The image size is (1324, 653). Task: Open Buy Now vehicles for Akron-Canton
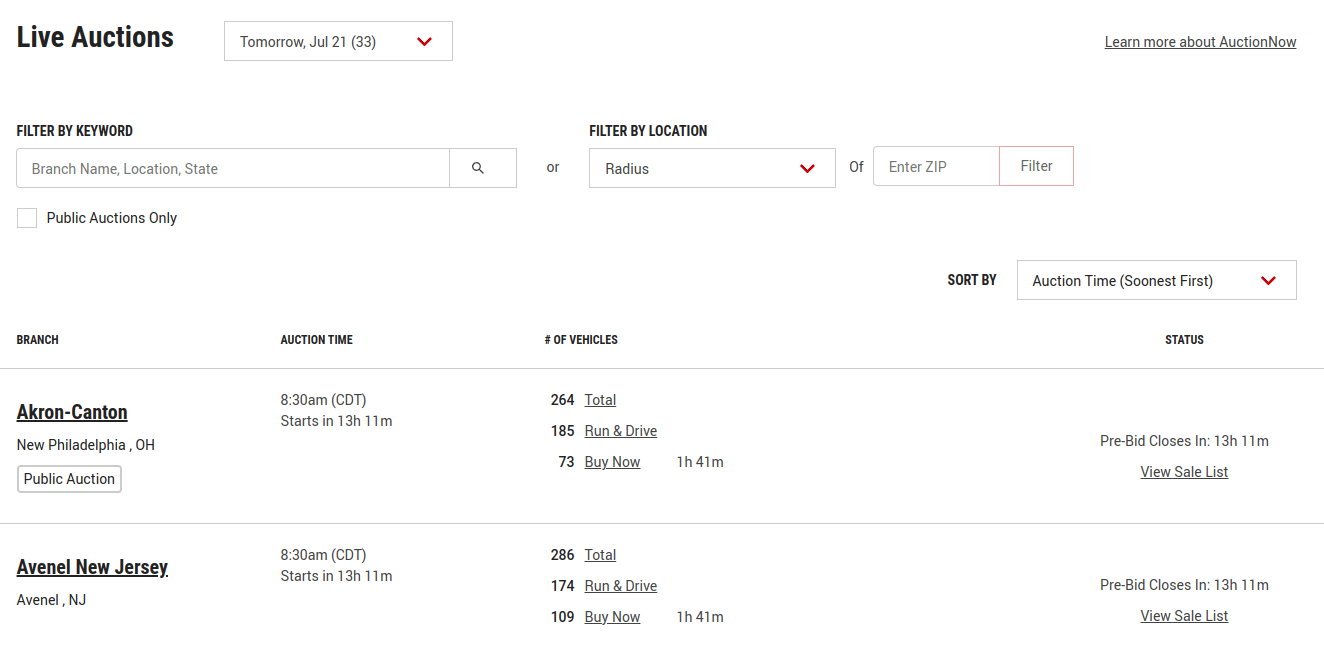tap(612, 462)
